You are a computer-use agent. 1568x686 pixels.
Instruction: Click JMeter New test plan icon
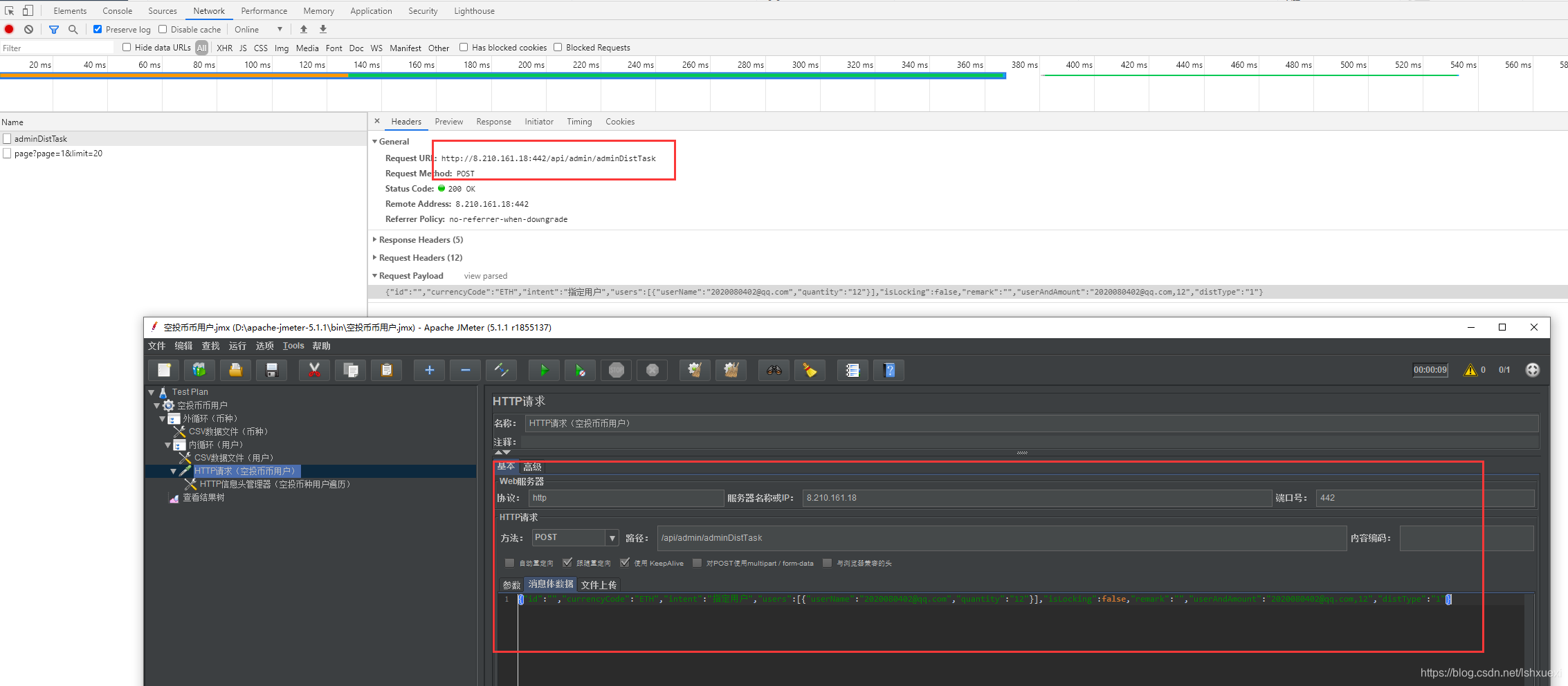(x=164, y=370)
